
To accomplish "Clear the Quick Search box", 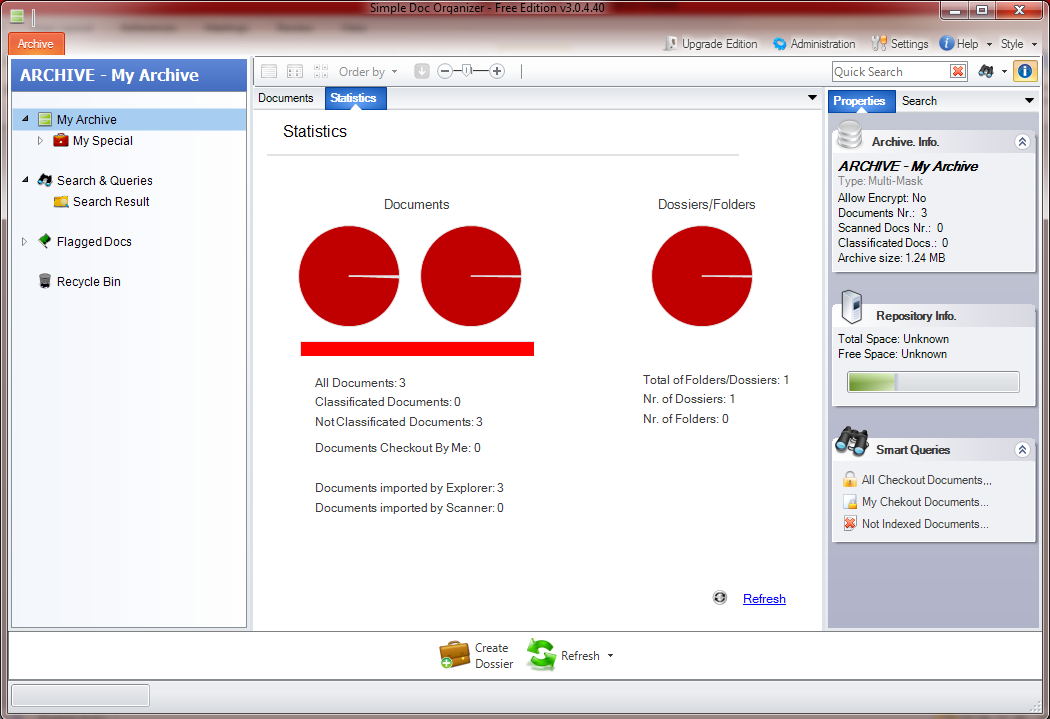I will (958, 71).
